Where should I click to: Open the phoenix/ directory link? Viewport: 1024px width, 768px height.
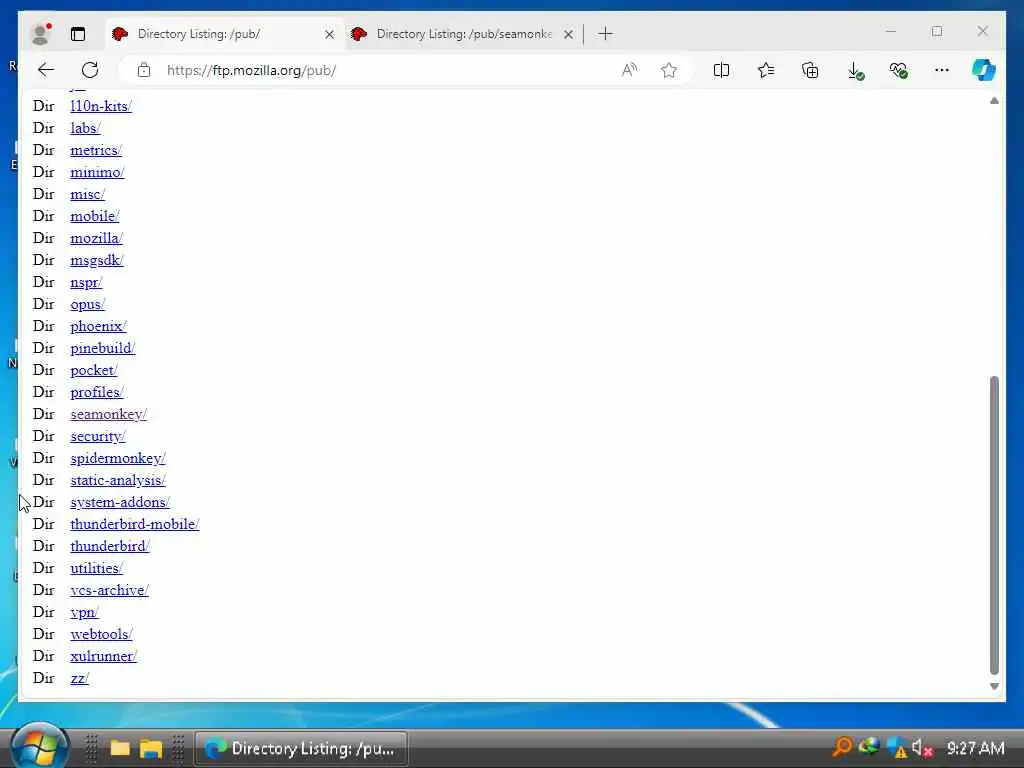(98, 326)
